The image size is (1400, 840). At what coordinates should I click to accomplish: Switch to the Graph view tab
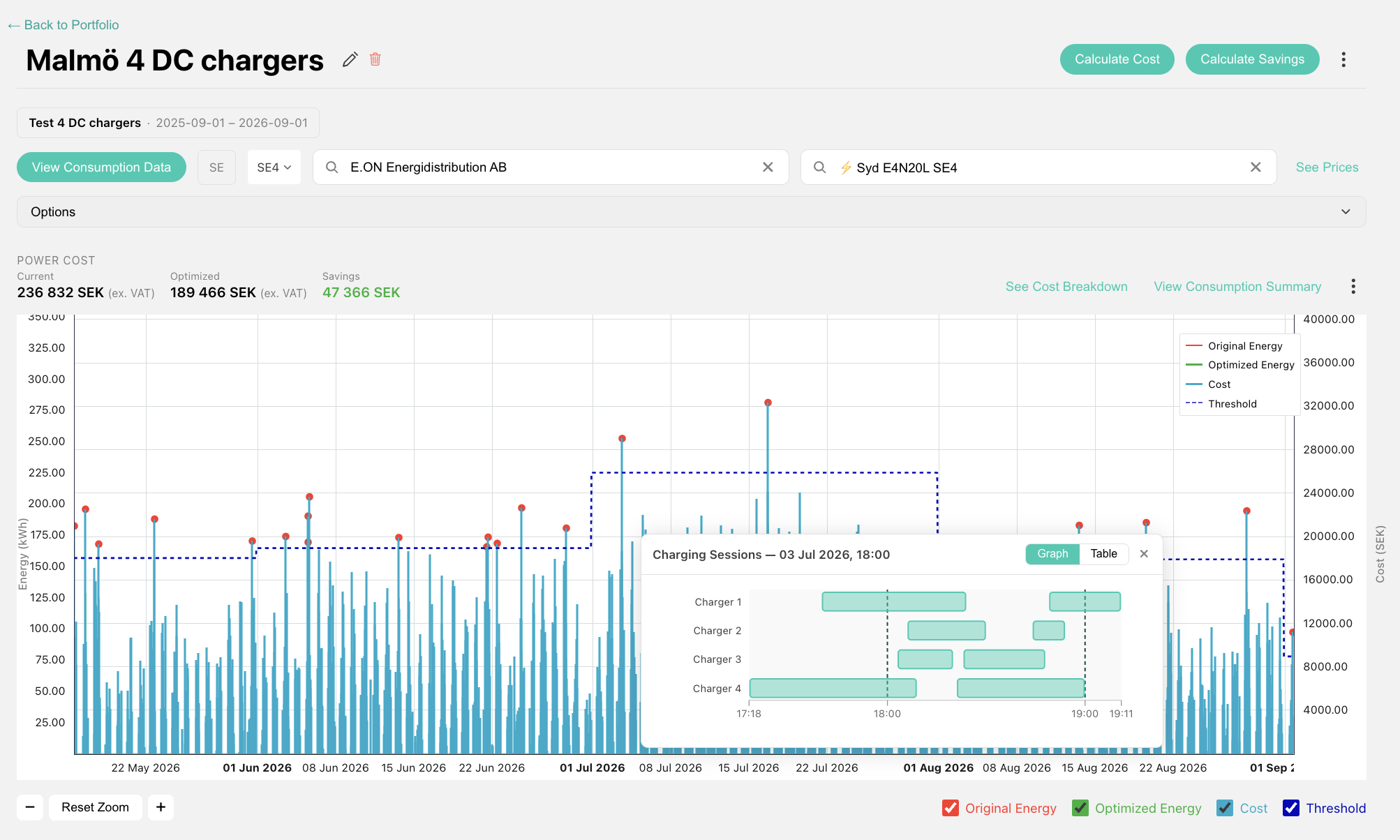pos(1052,554)
